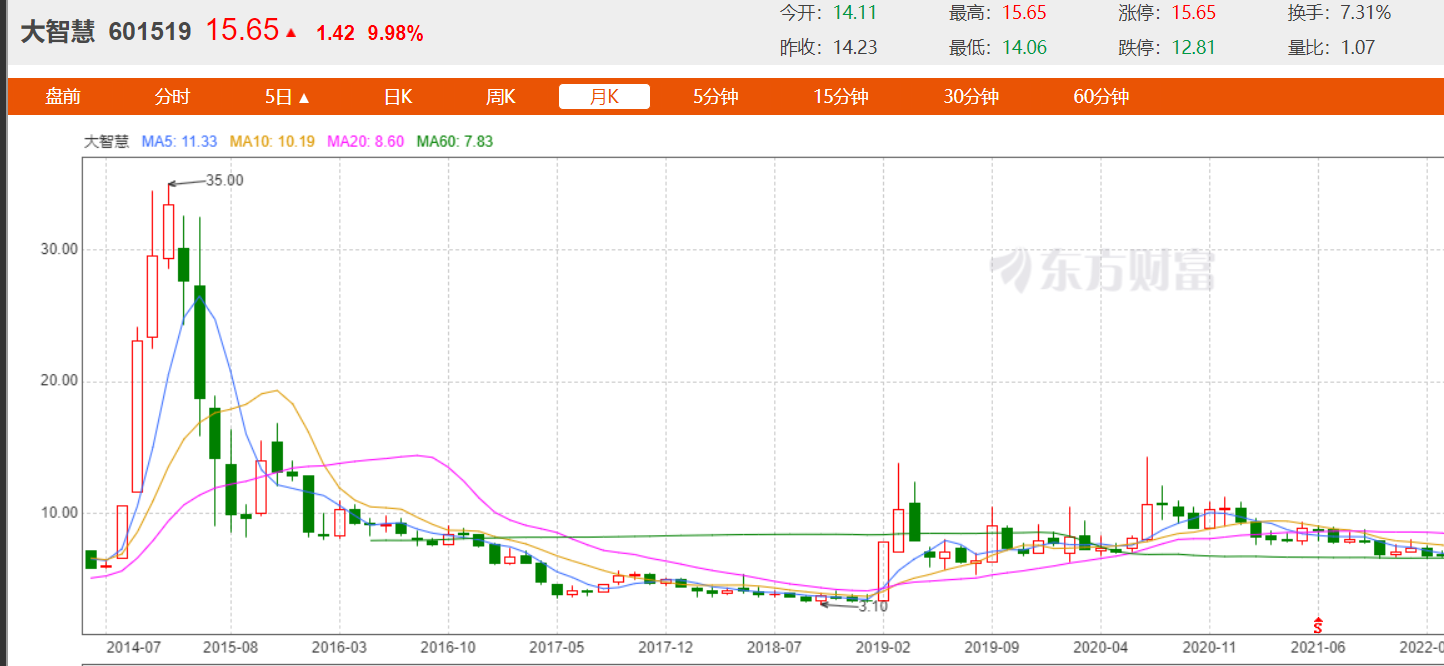Switch to the 15分钟 chart tab
This screenshot has height=666, width=1444.
(x=840, y=97)
